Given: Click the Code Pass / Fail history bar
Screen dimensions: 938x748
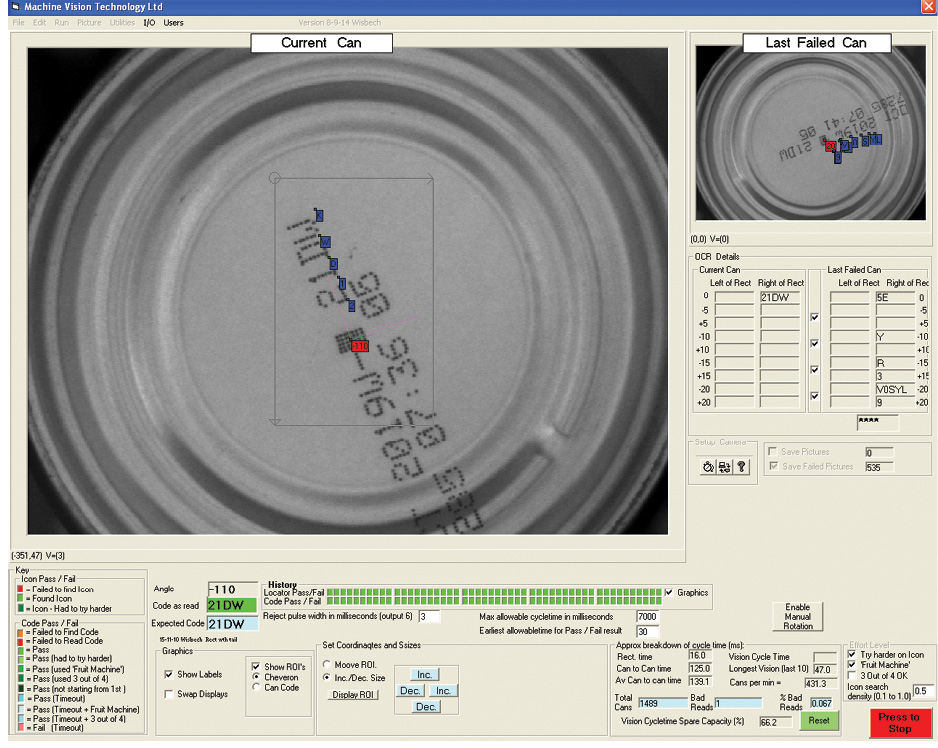Looking at the screenshot, I should (494, 601).
